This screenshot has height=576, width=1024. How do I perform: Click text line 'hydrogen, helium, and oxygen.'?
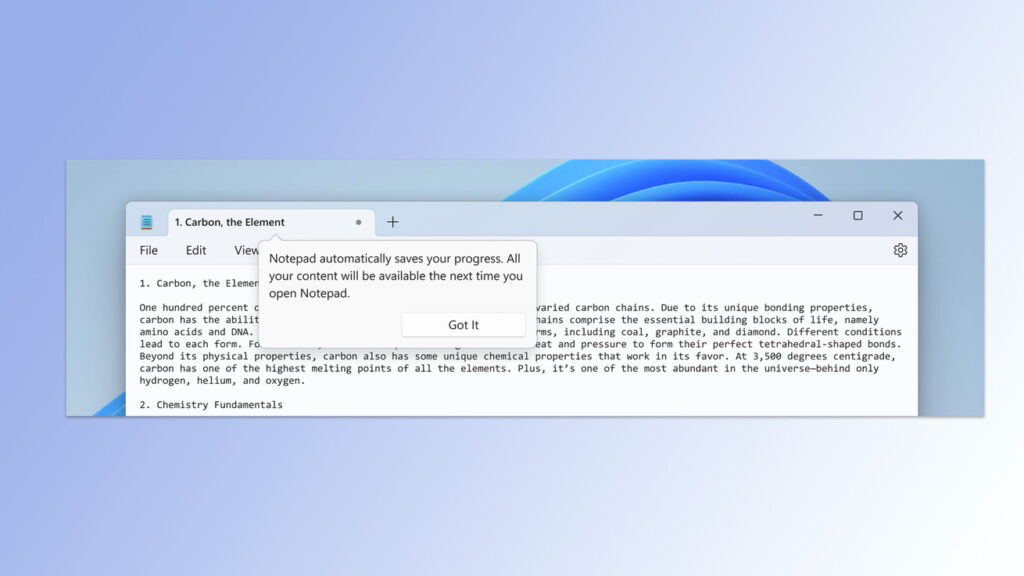(x=222, y=381)
